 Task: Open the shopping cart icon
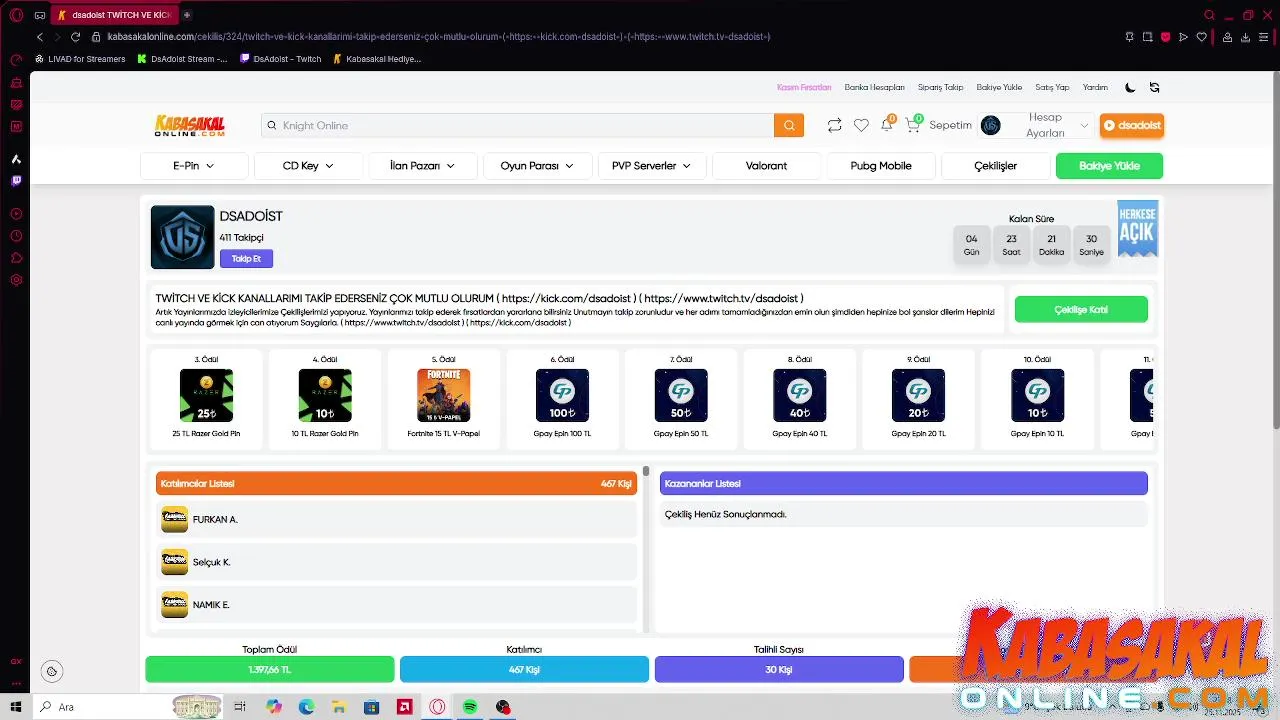(912, 125)
